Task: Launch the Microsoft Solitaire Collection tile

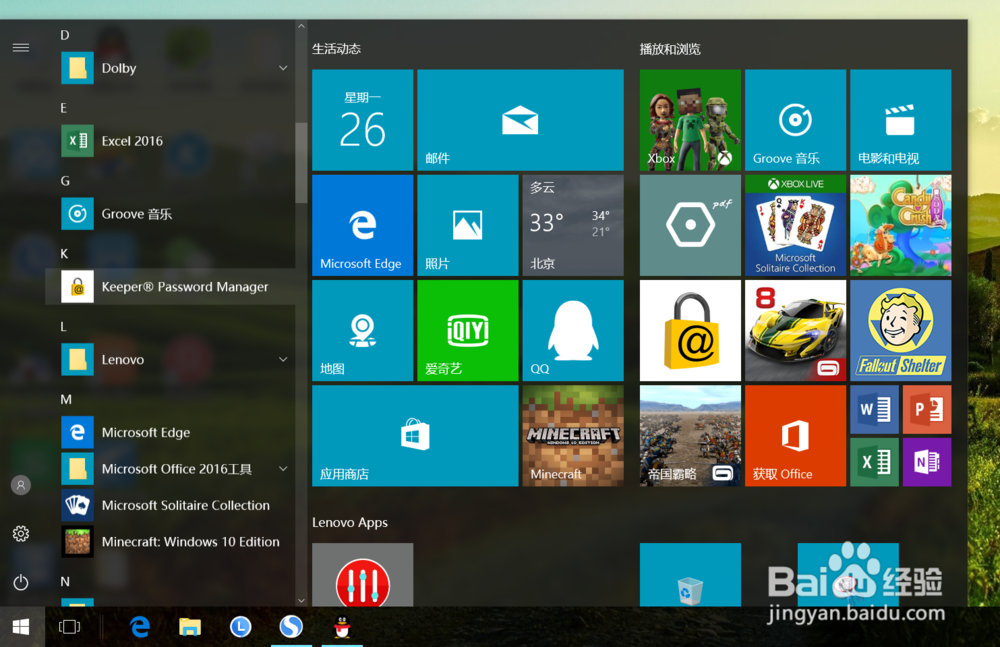Action: click(x=795, y=225)
